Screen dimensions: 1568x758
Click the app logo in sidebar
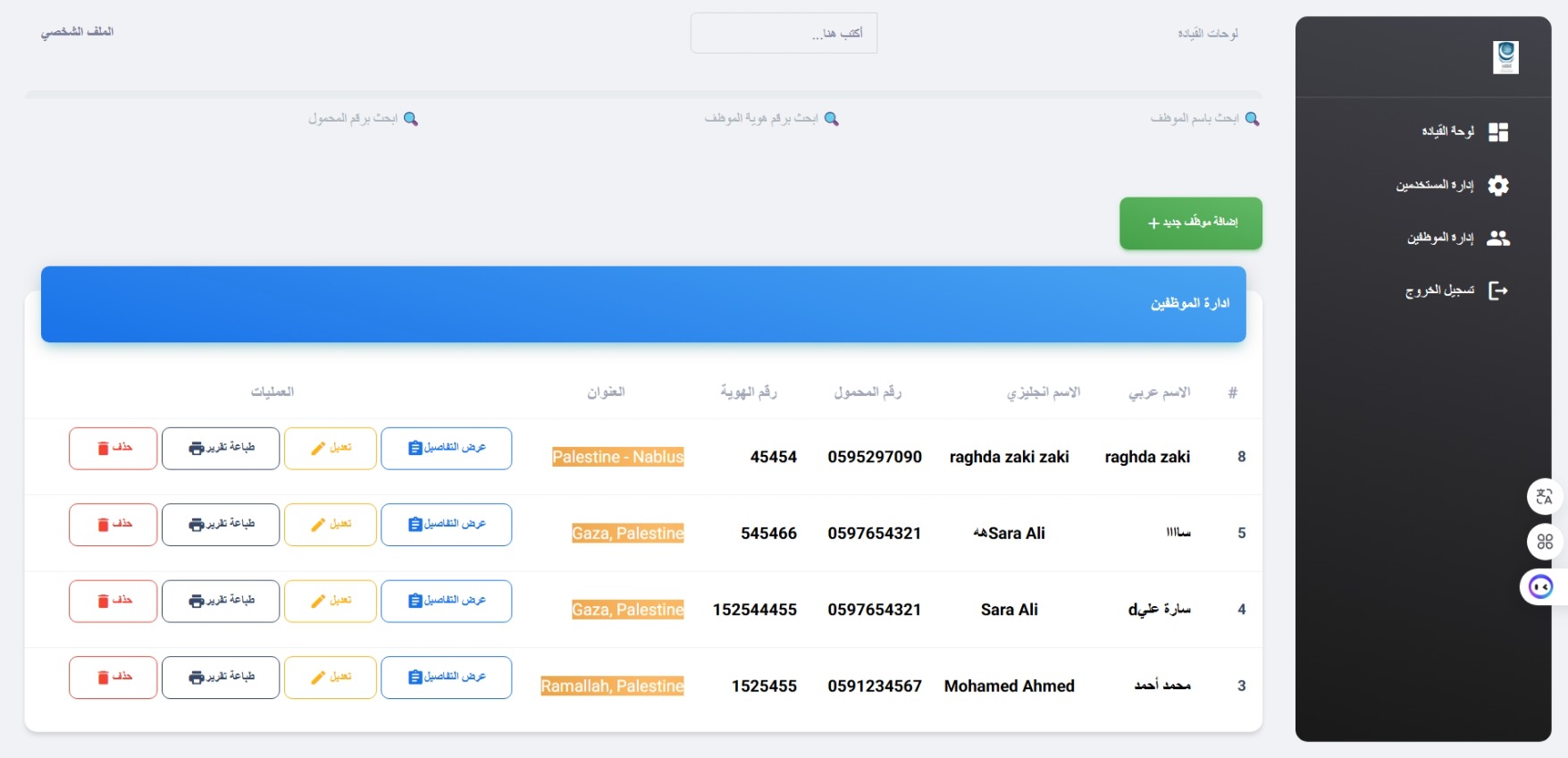[1505, 57]
